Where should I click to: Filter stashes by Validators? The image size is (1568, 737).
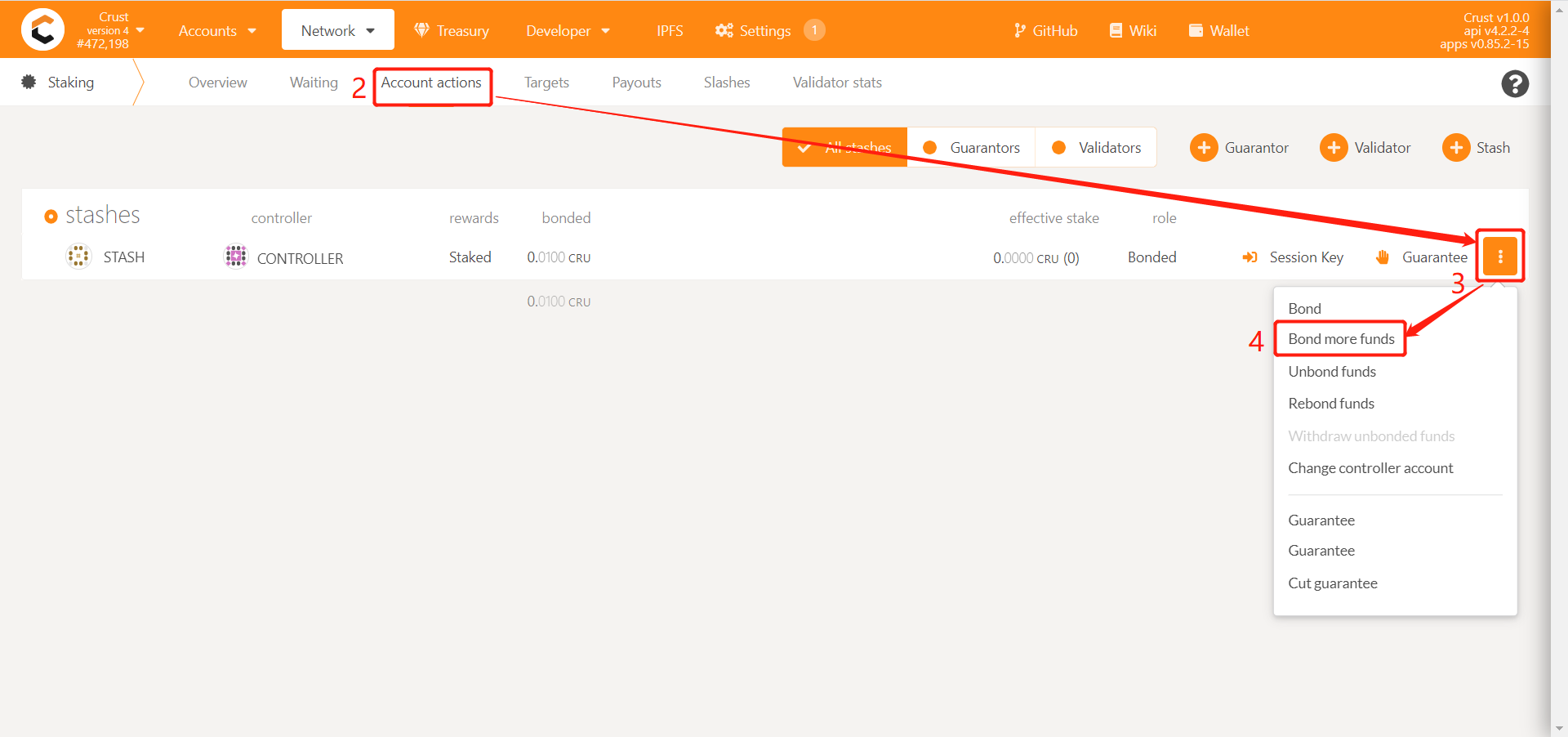[x=1096, y=147]
